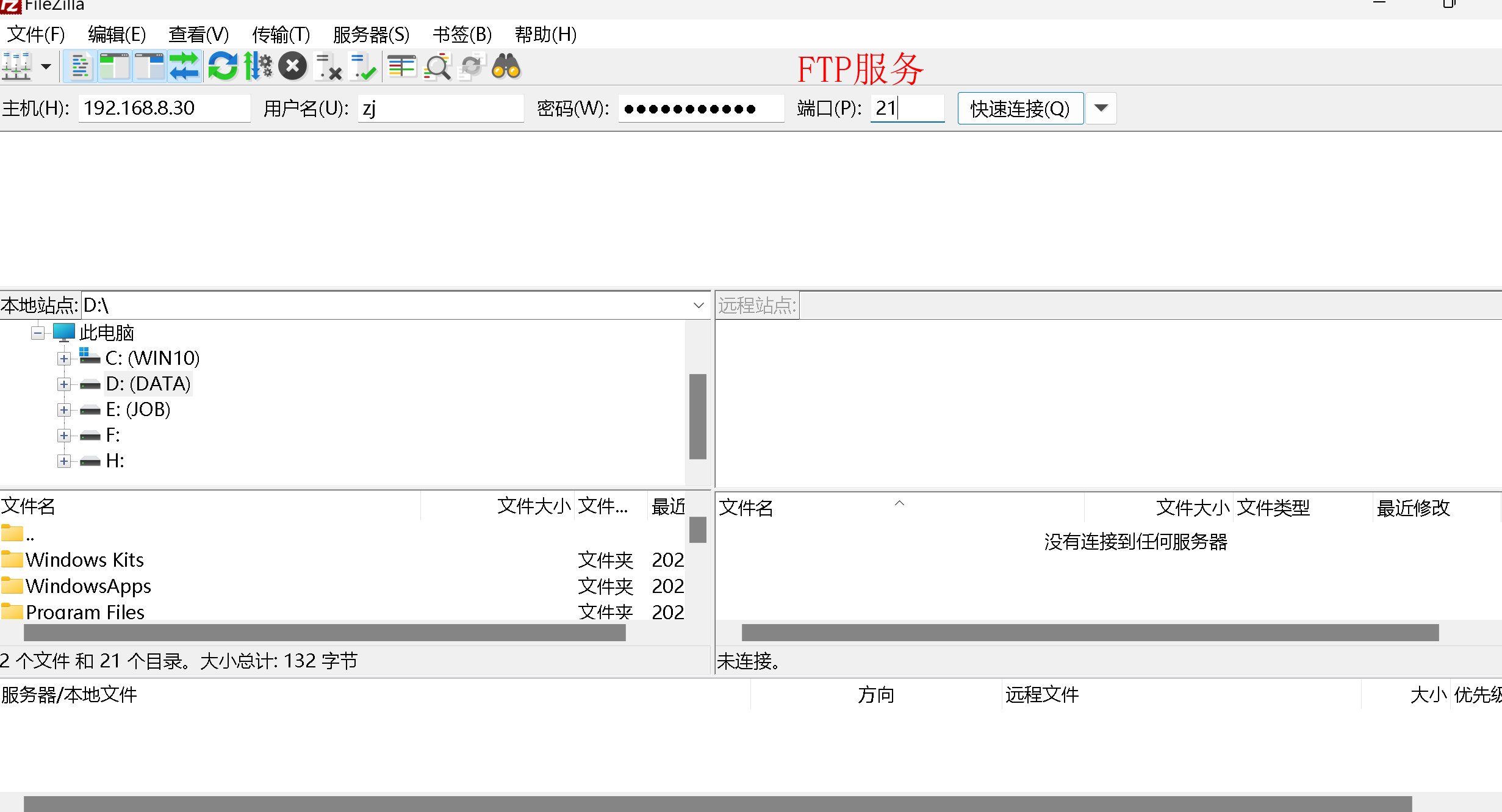The image size is (1502, 812).
Task: Click the refresh file lists icon
Action: pos(223,66)
